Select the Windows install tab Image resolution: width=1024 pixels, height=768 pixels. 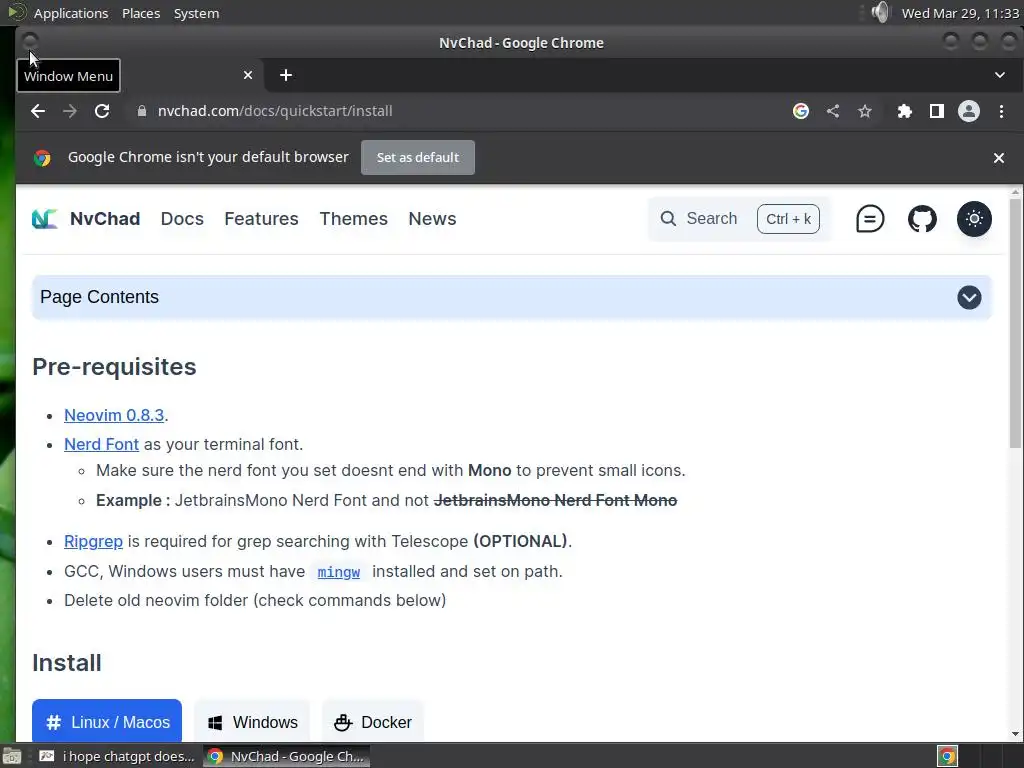(252, 722)
